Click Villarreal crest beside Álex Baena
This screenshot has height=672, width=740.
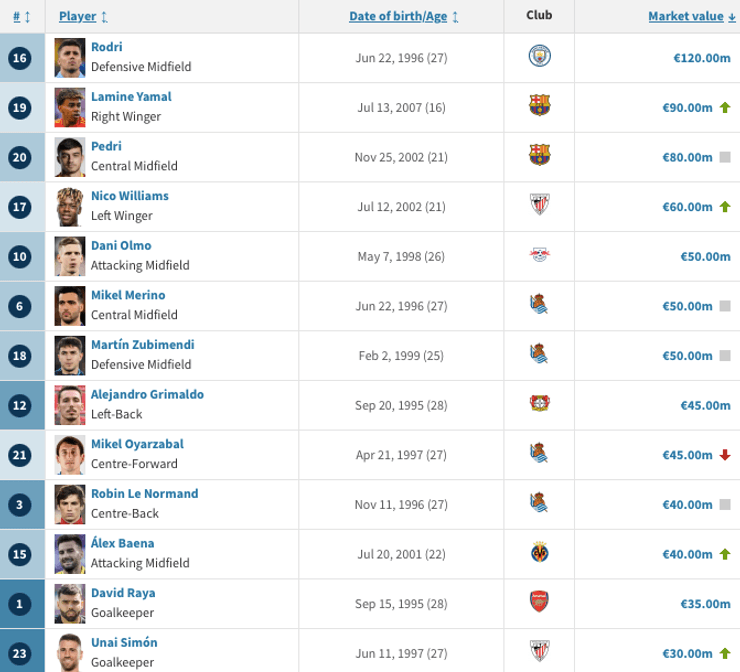(x=539, y=554)
